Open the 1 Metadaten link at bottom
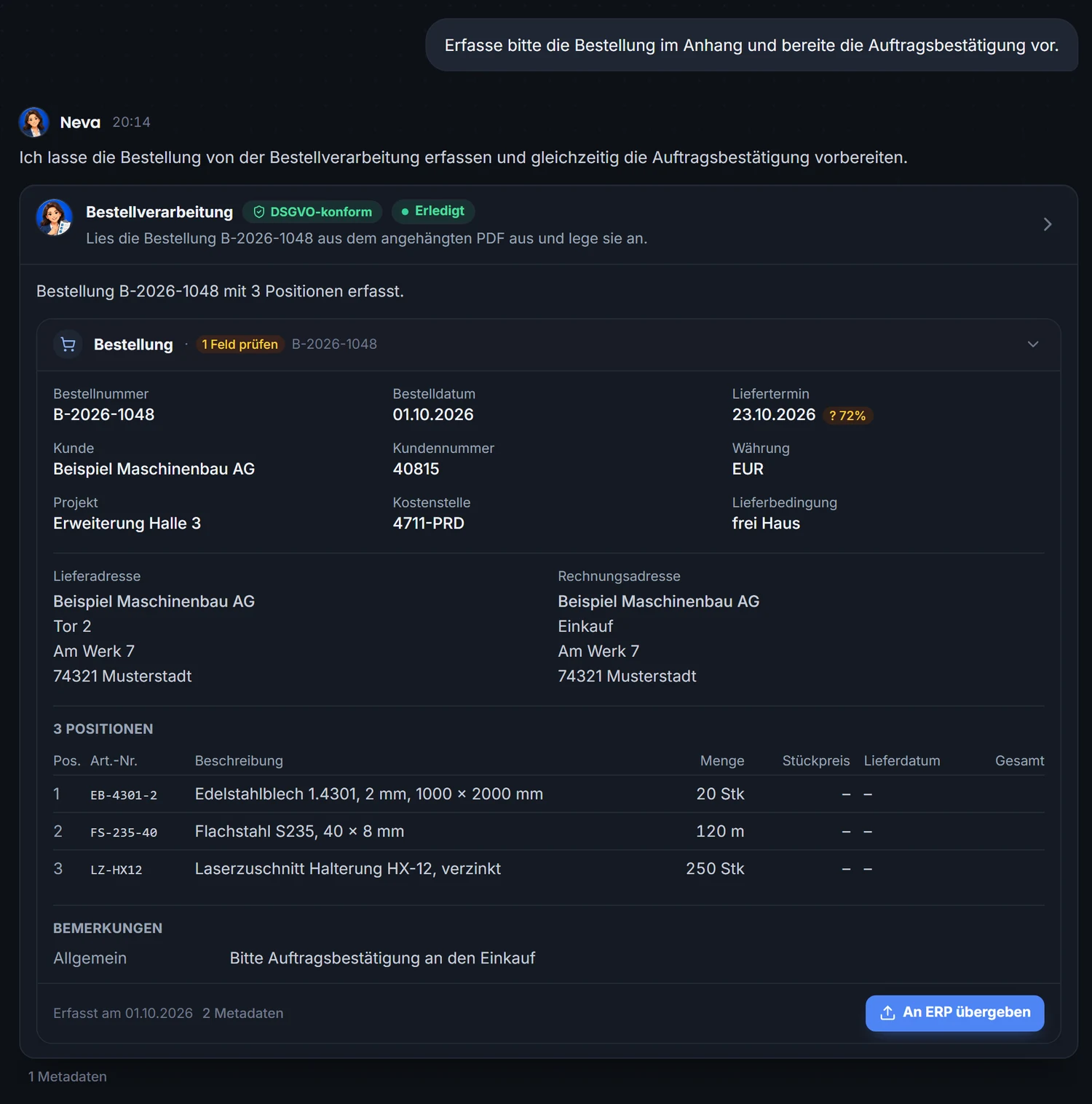The image size is (1092, 1104). [68, 1076]
